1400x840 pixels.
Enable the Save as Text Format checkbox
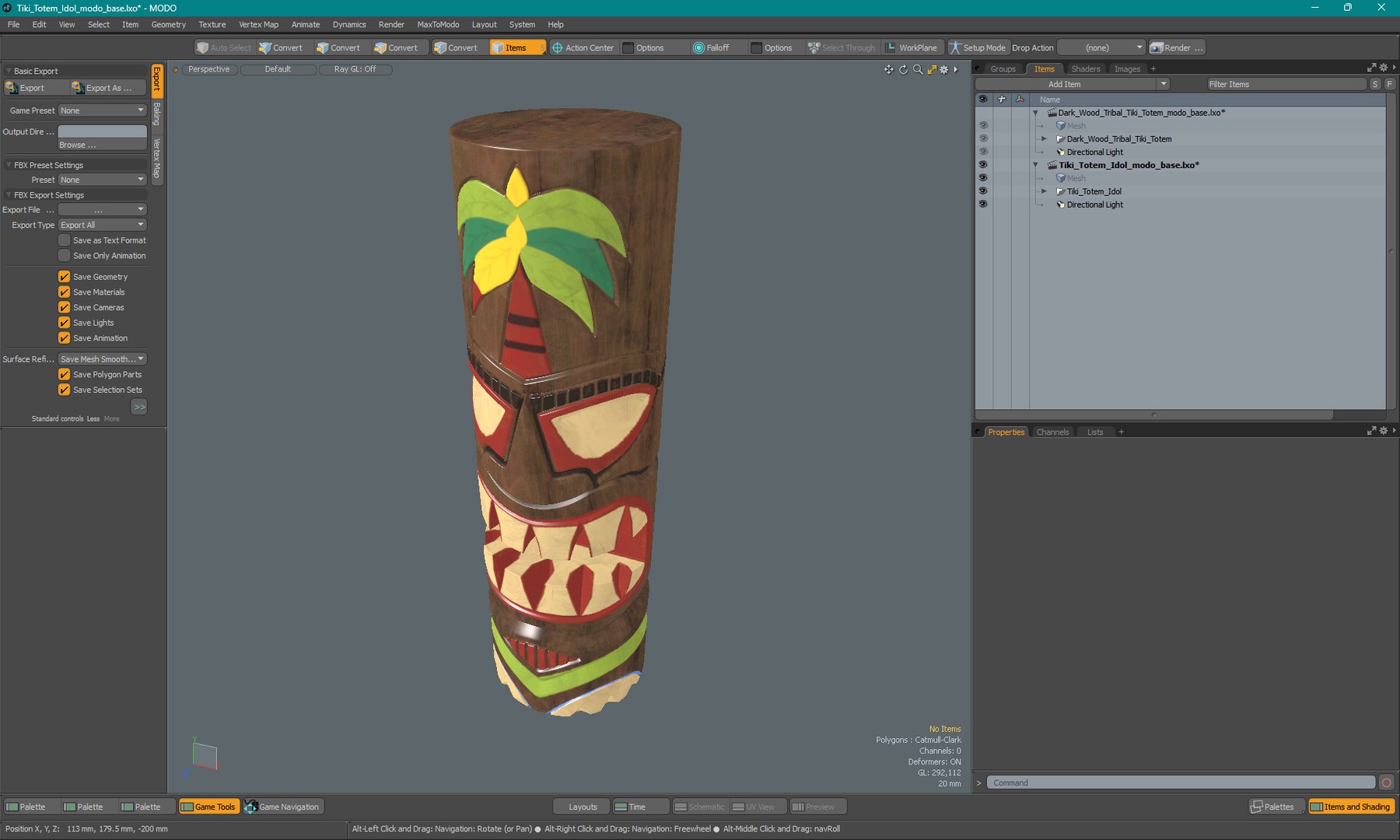coord(65,240)
